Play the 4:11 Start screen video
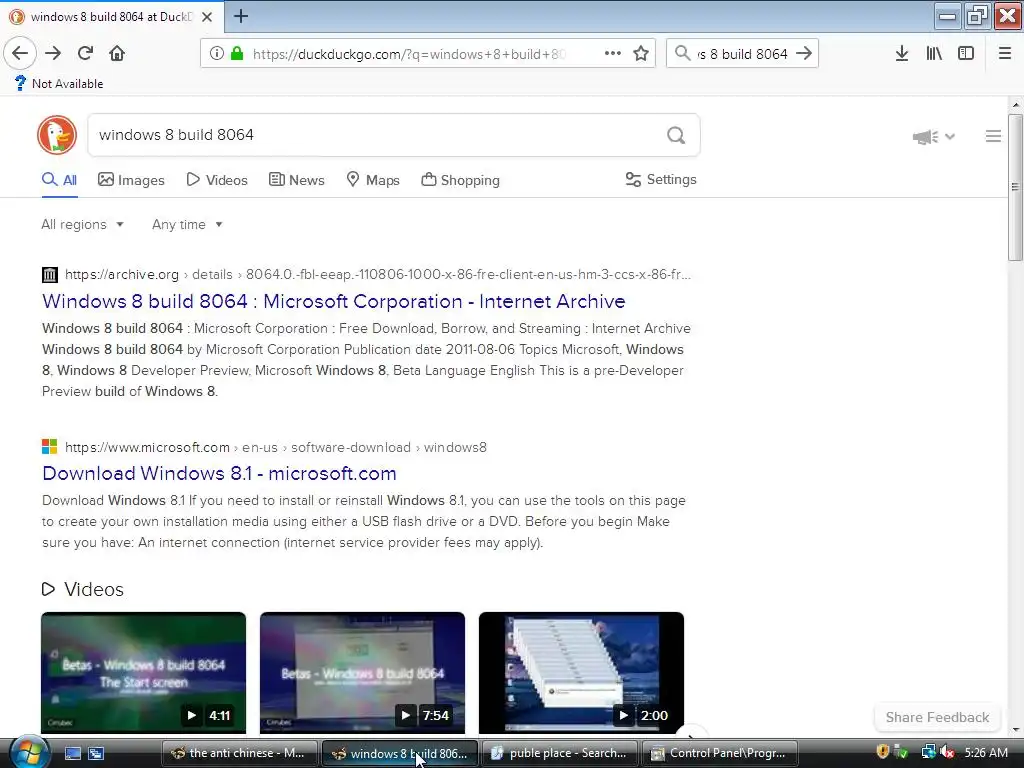This screenshot has height=768, width=1024. coord(144,673)
